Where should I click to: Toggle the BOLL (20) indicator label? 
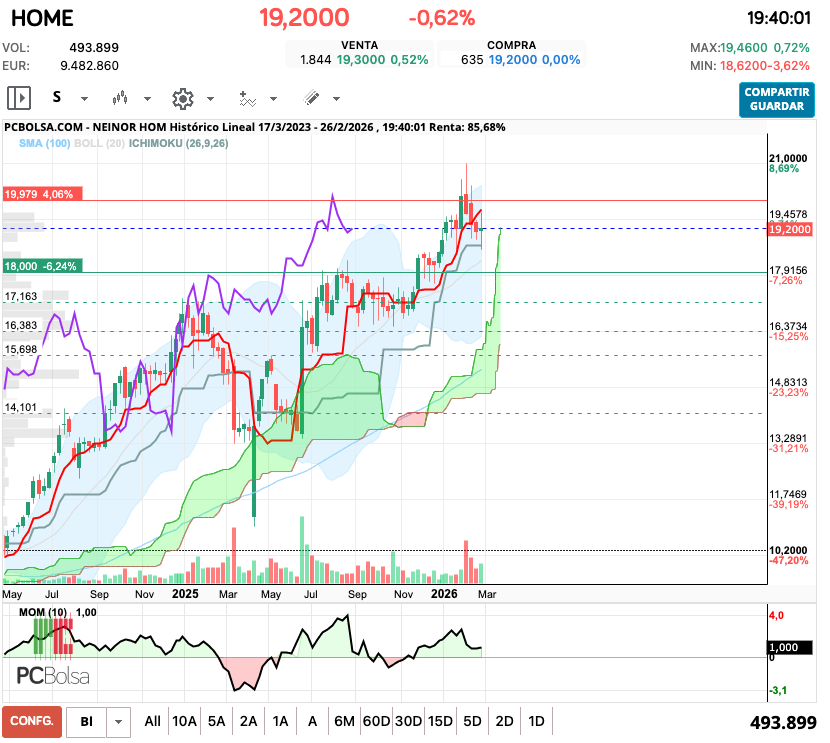pos(101,144)
